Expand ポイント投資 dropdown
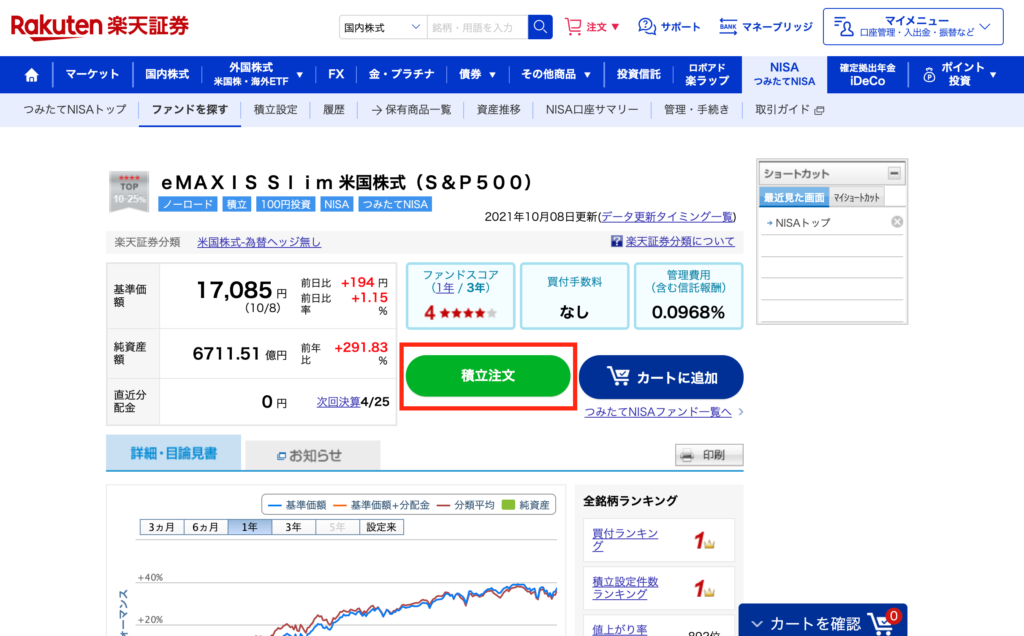 960,74
